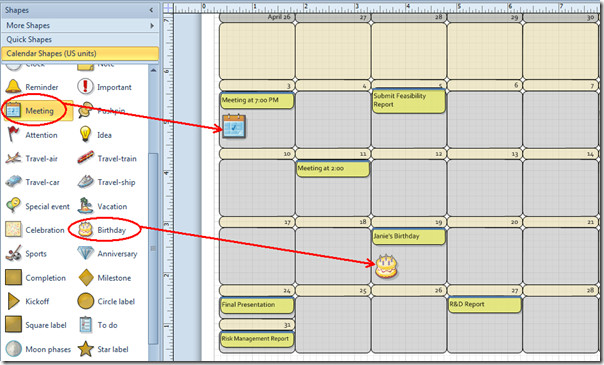Click the Sports shape icon
Screen dimensions: 604x365
[13, 253]
